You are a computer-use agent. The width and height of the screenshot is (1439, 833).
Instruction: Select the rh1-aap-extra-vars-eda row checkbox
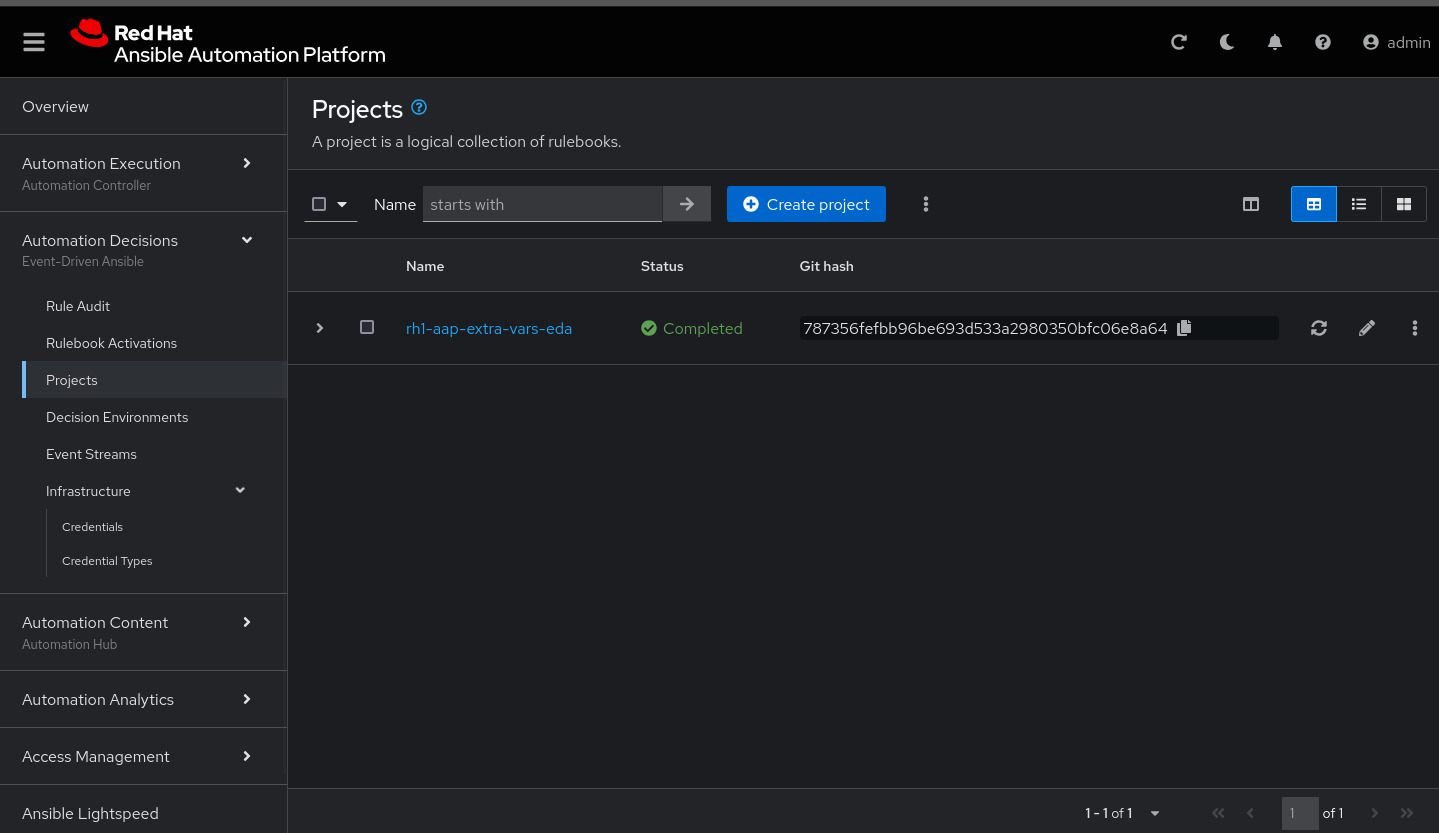pyautogui.click(x=367, y=327)
